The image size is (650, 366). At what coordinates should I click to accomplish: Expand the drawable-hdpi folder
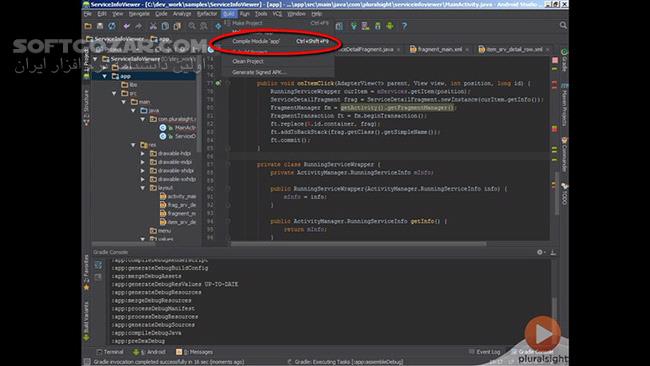(x=143, y=153)
